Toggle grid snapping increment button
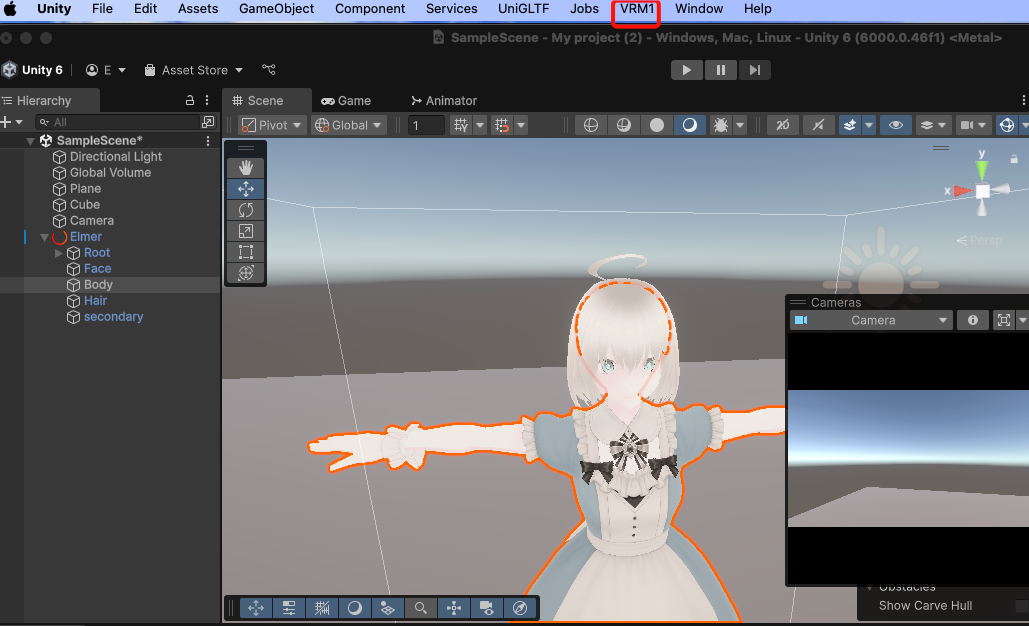 click(x=502, y=125)
